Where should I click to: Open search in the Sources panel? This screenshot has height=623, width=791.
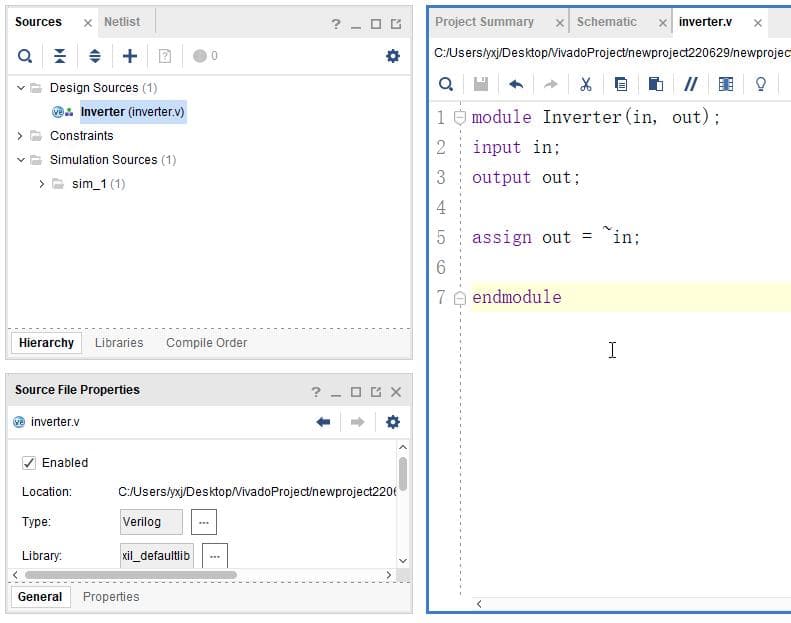pyautogui.click(x=25, y=56)
